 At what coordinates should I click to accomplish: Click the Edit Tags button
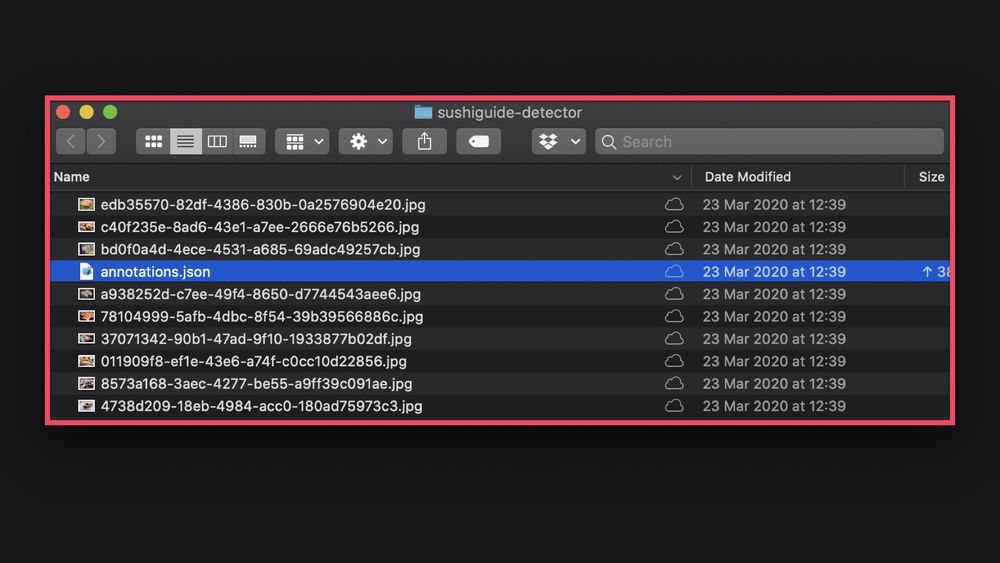[x=478, y=142]
